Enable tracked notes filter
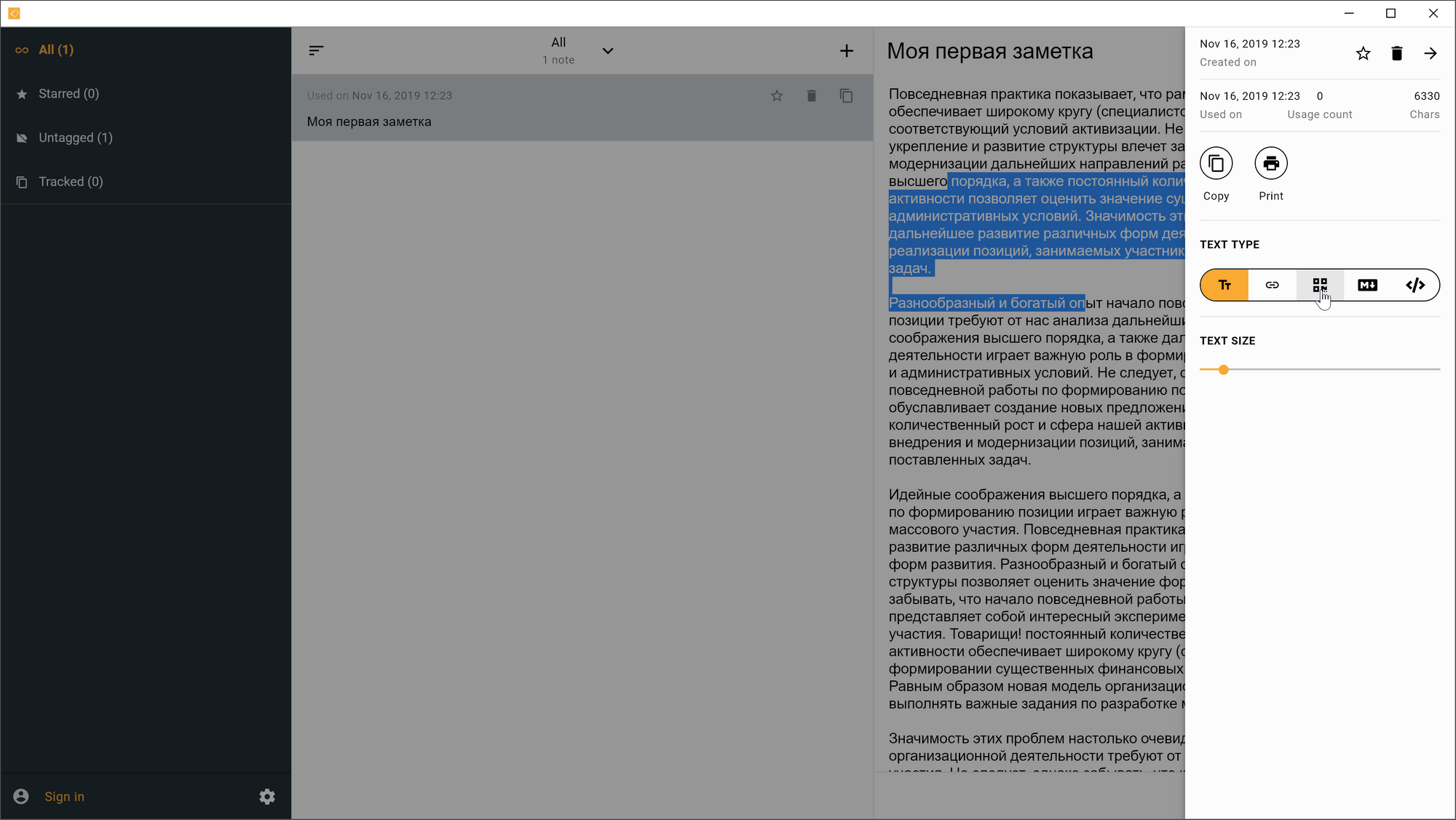Viewport: 1456px width, 820px height. point(70,181)
